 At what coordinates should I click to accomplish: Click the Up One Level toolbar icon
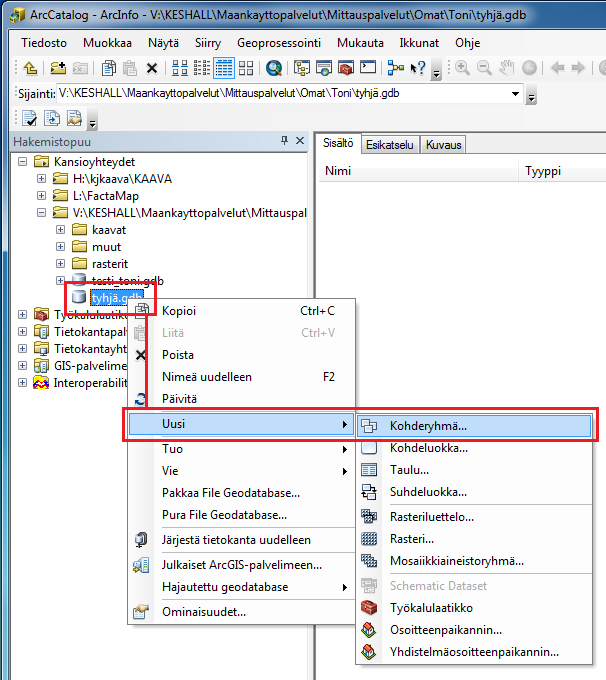tap(29, 68)
